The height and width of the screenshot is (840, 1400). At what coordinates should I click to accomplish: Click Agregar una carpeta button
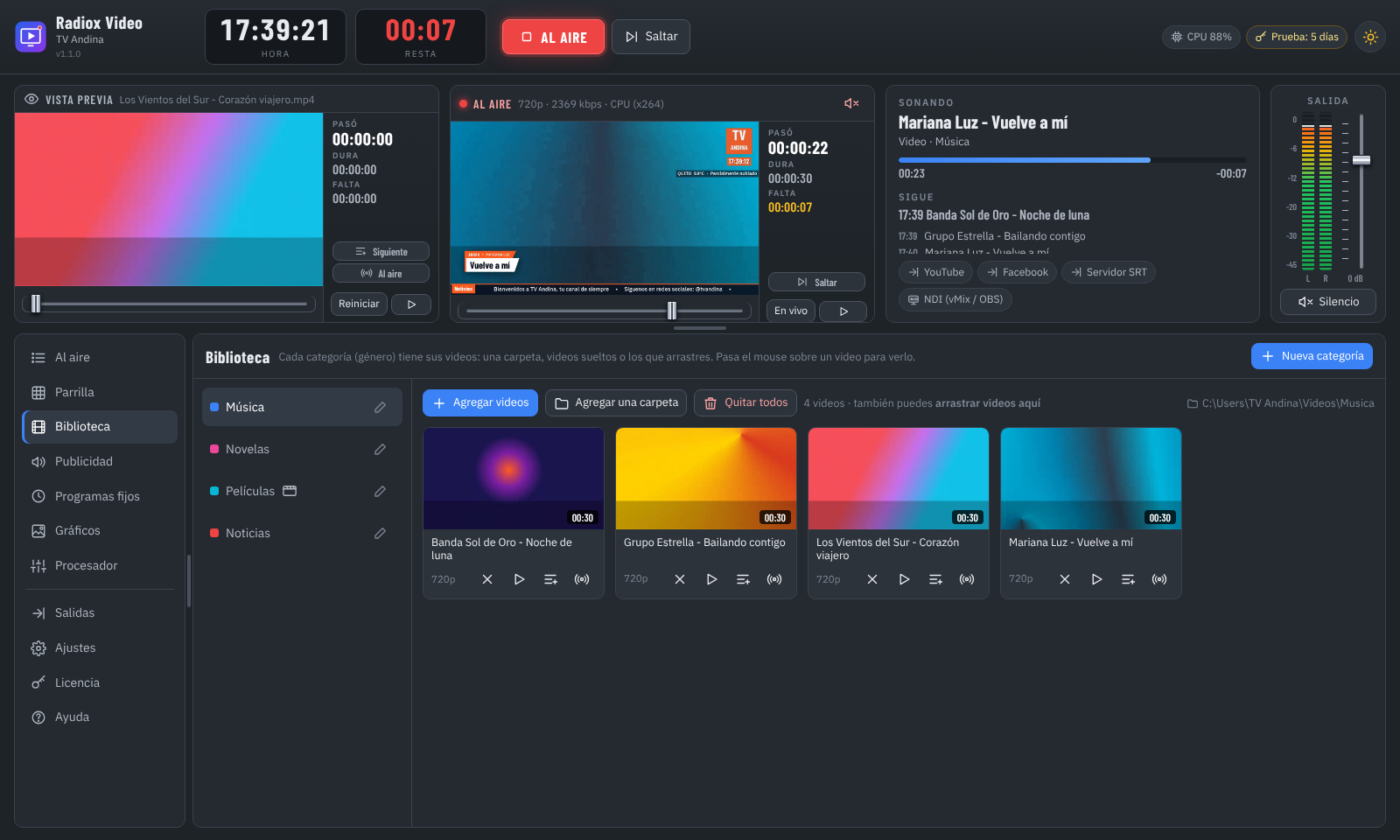[x=616, y=402]
